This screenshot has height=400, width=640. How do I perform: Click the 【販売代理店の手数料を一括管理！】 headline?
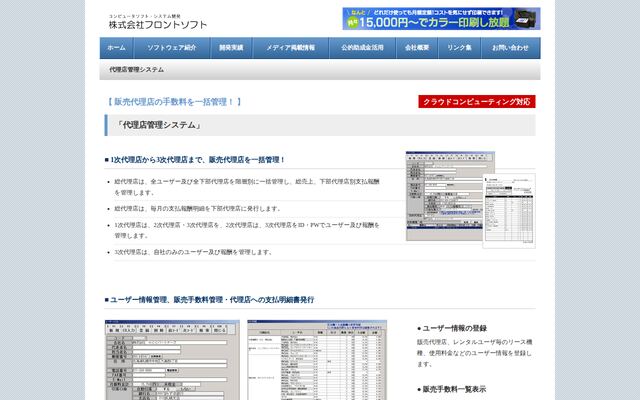(x=175, y=102)
